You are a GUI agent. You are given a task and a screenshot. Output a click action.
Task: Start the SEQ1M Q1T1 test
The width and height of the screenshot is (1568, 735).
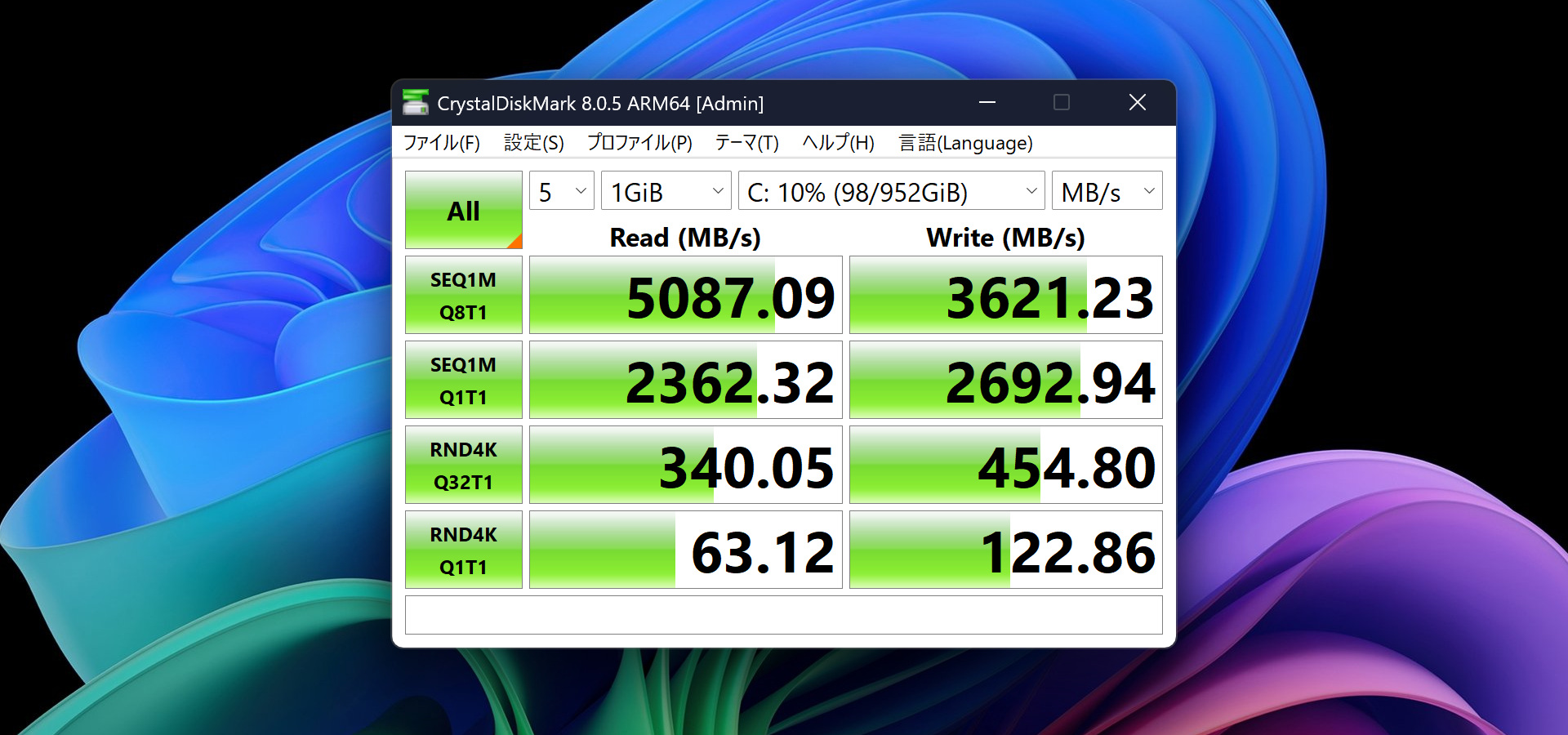[464, 380]
